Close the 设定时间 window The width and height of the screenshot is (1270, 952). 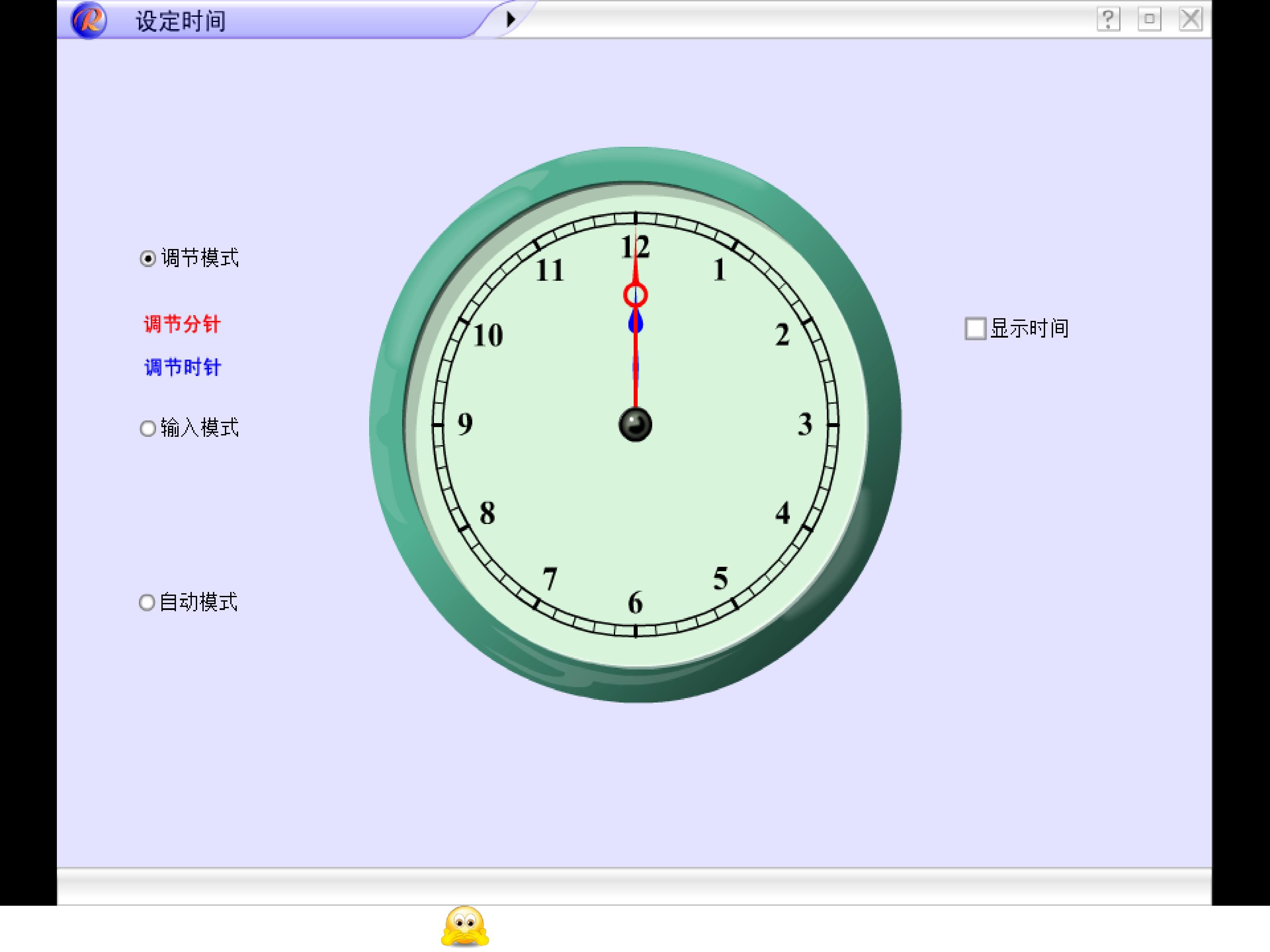(x=1191, y=19)
